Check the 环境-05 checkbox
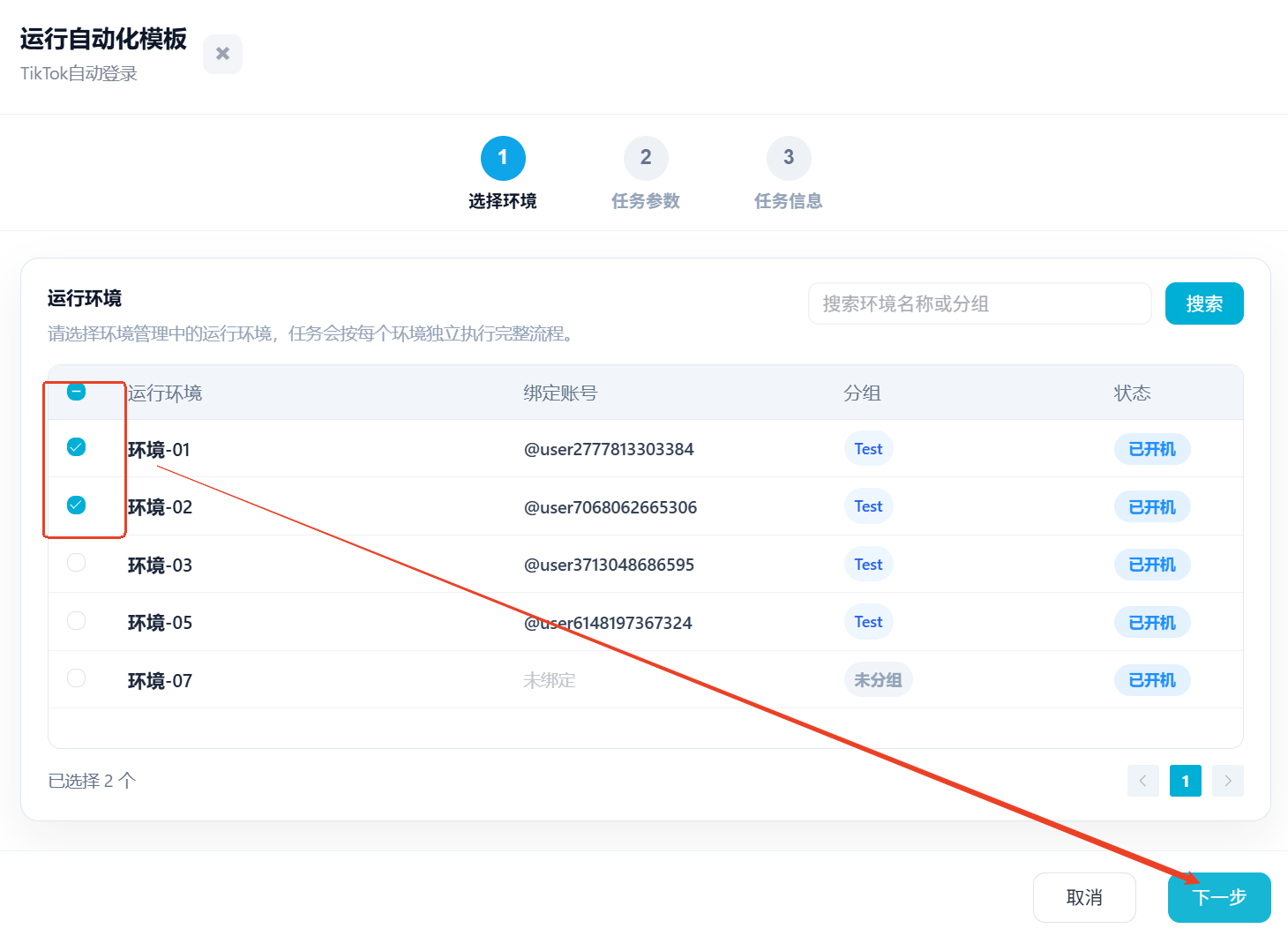 coord(77,621)
